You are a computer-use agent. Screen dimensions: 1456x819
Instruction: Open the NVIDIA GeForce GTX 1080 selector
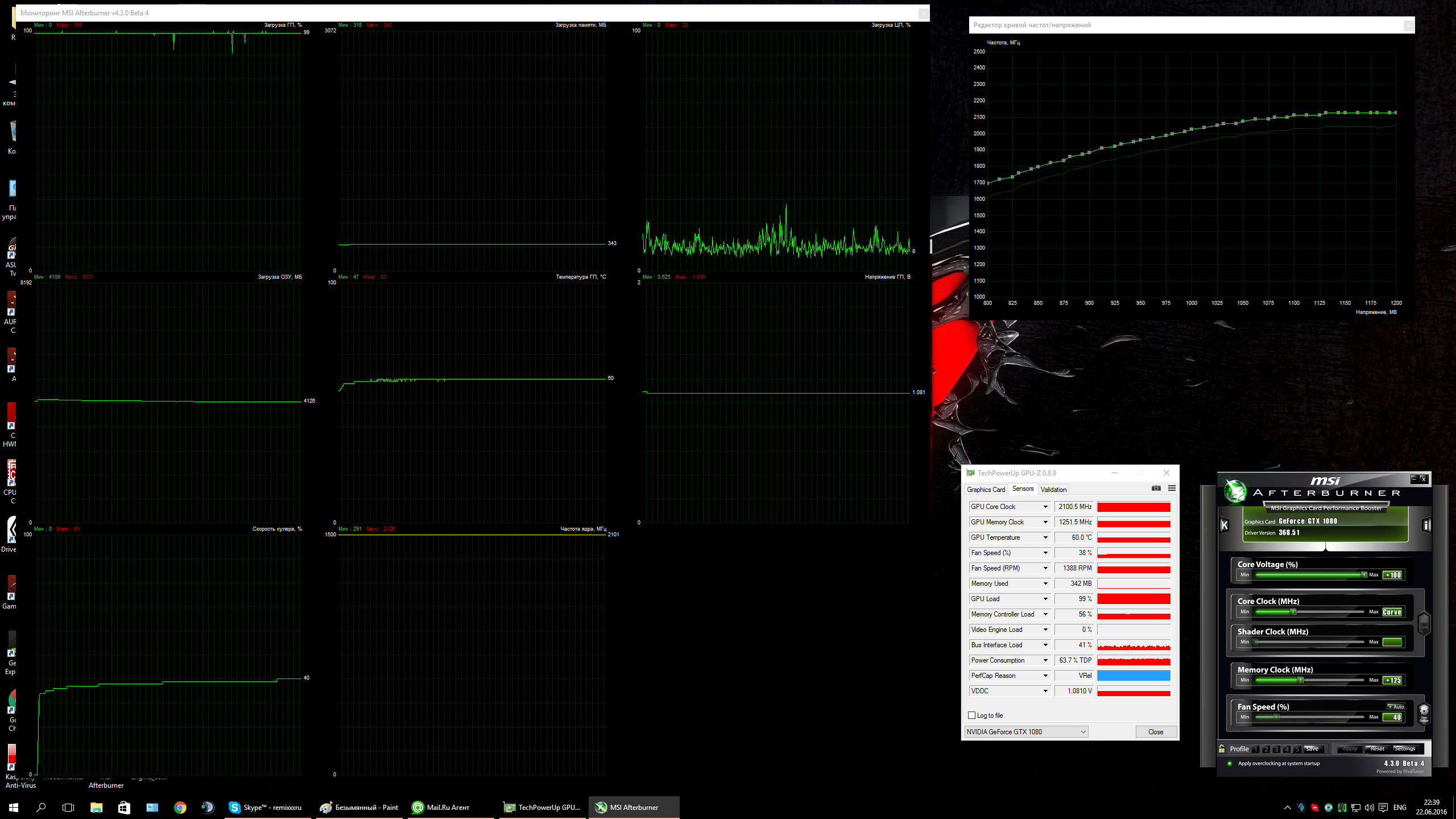[1026, 732]
